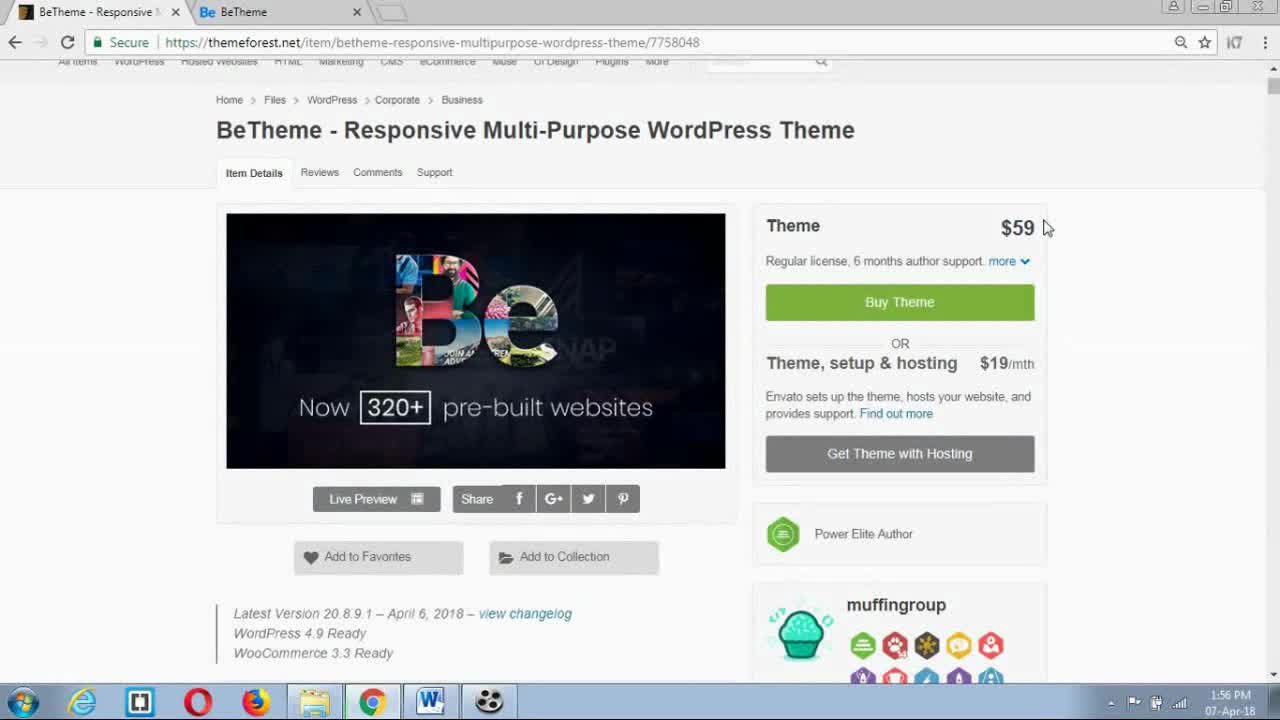Open Opera browser from the taskbar
1280x720 pixels.
[x=198, y=702]
